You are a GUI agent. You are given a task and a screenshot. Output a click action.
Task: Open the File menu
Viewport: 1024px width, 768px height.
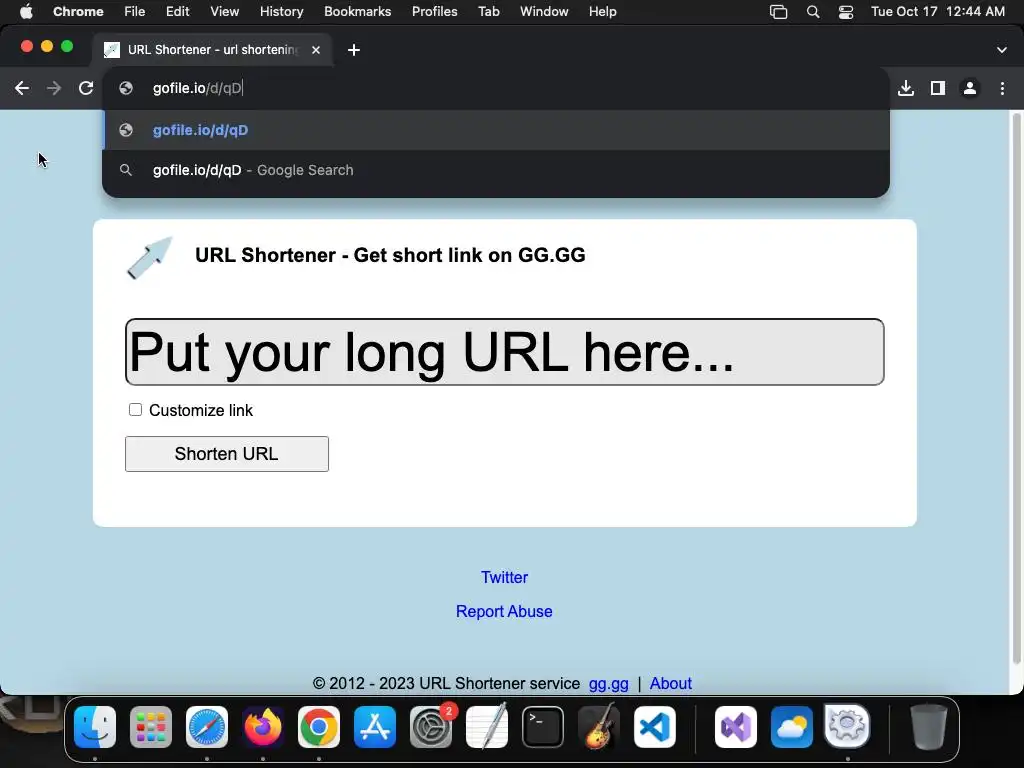[x=135, y=12]
